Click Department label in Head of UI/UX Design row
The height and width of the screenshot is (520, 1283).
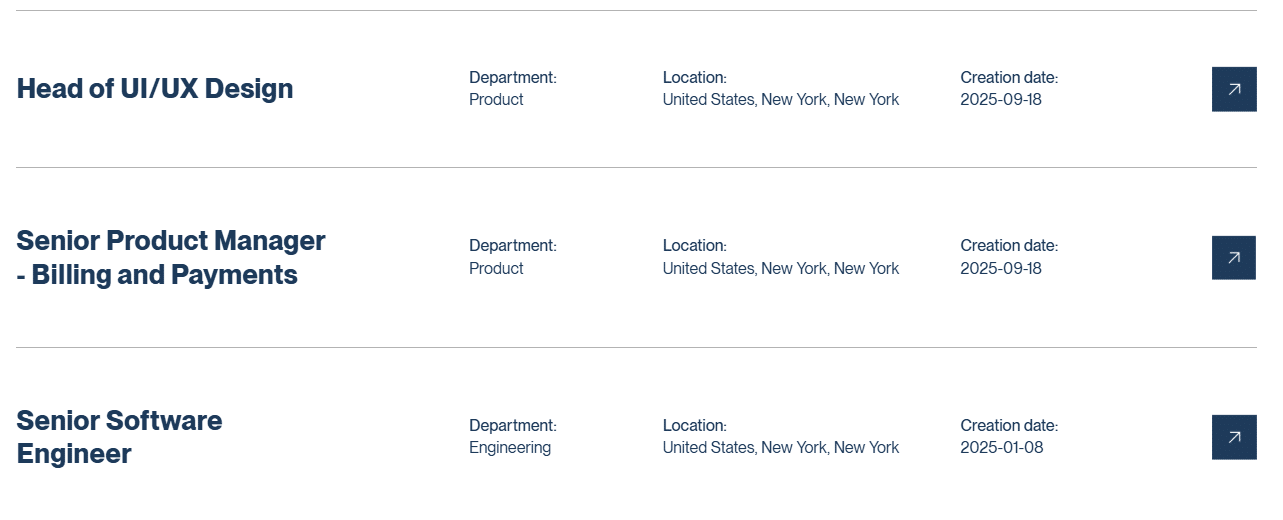pos(512,78)
